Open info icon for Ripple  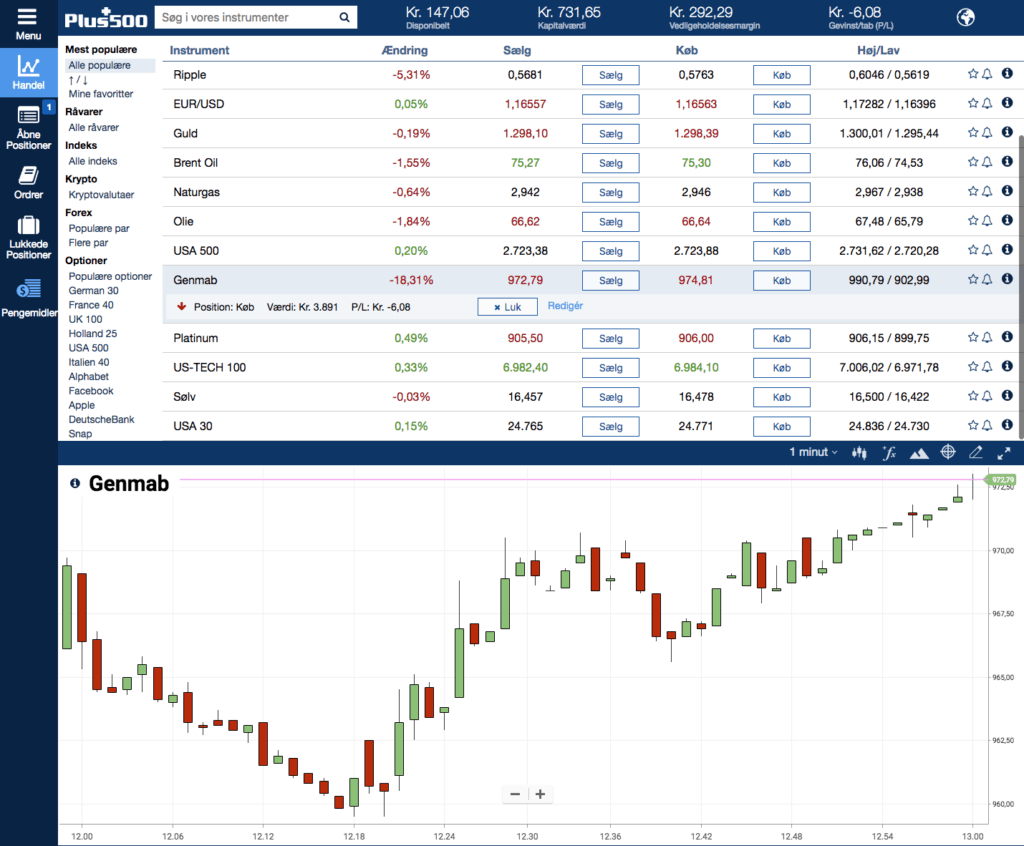coord(1007,73)
